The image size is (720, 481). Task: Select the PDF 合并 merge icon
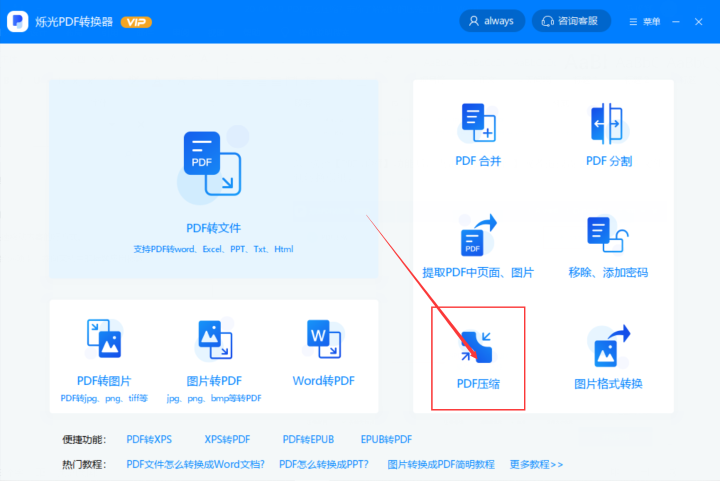pos(478,123)
